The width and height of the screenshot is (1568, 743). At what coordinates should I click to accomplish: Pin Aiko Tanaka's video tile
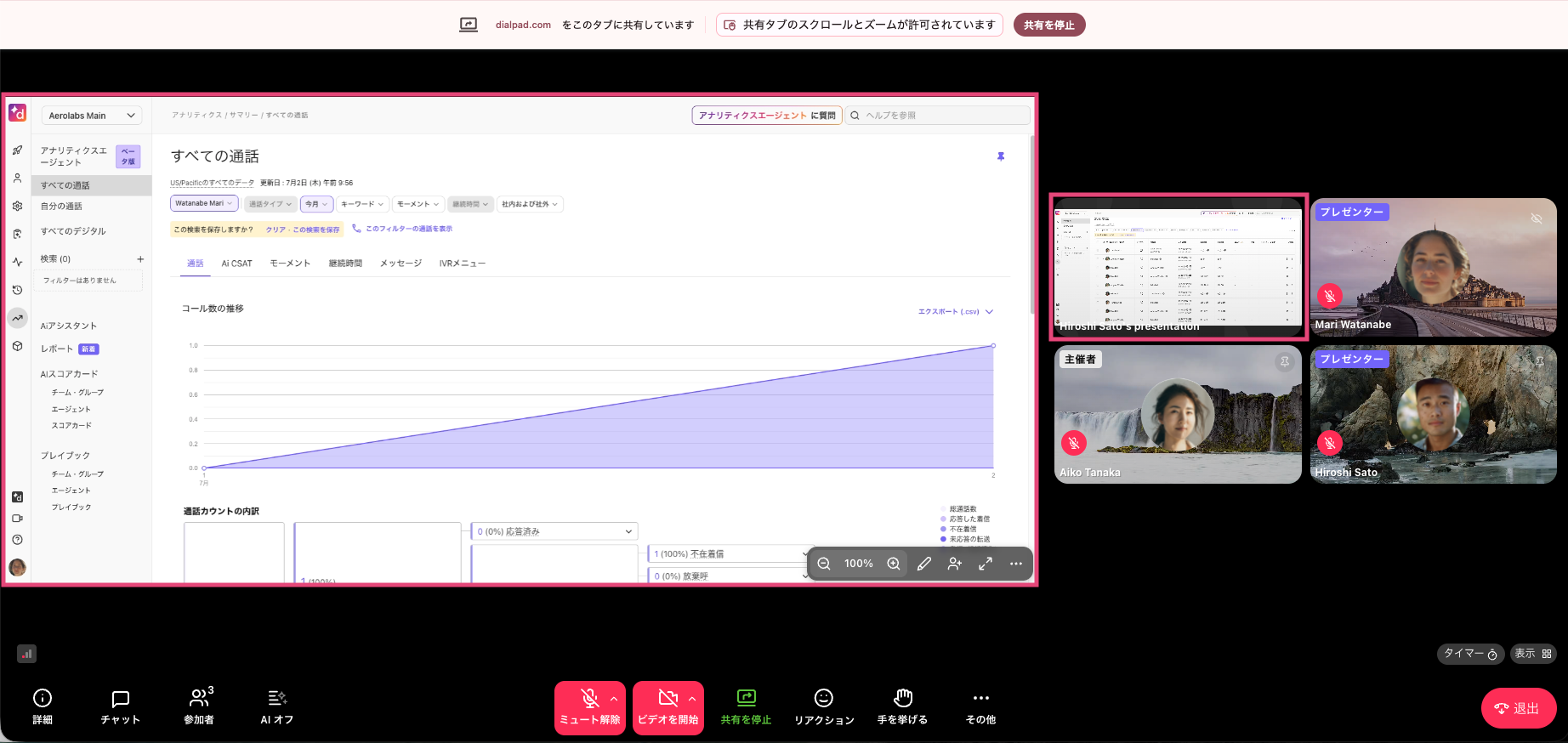(1285, 361)
